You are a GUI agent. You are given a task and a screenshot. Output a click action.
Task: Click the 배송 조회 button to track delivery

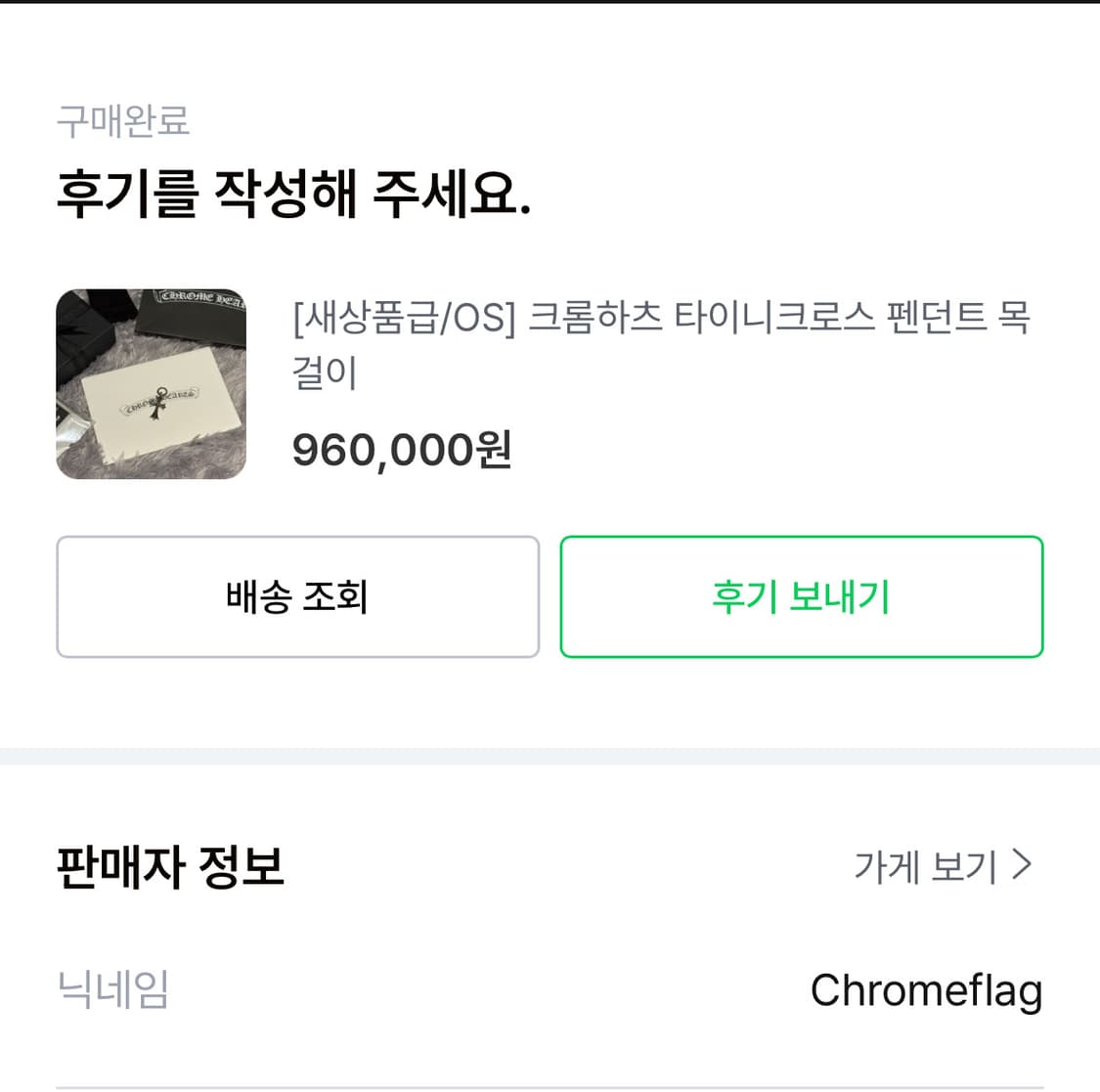[x=297, y=596]
